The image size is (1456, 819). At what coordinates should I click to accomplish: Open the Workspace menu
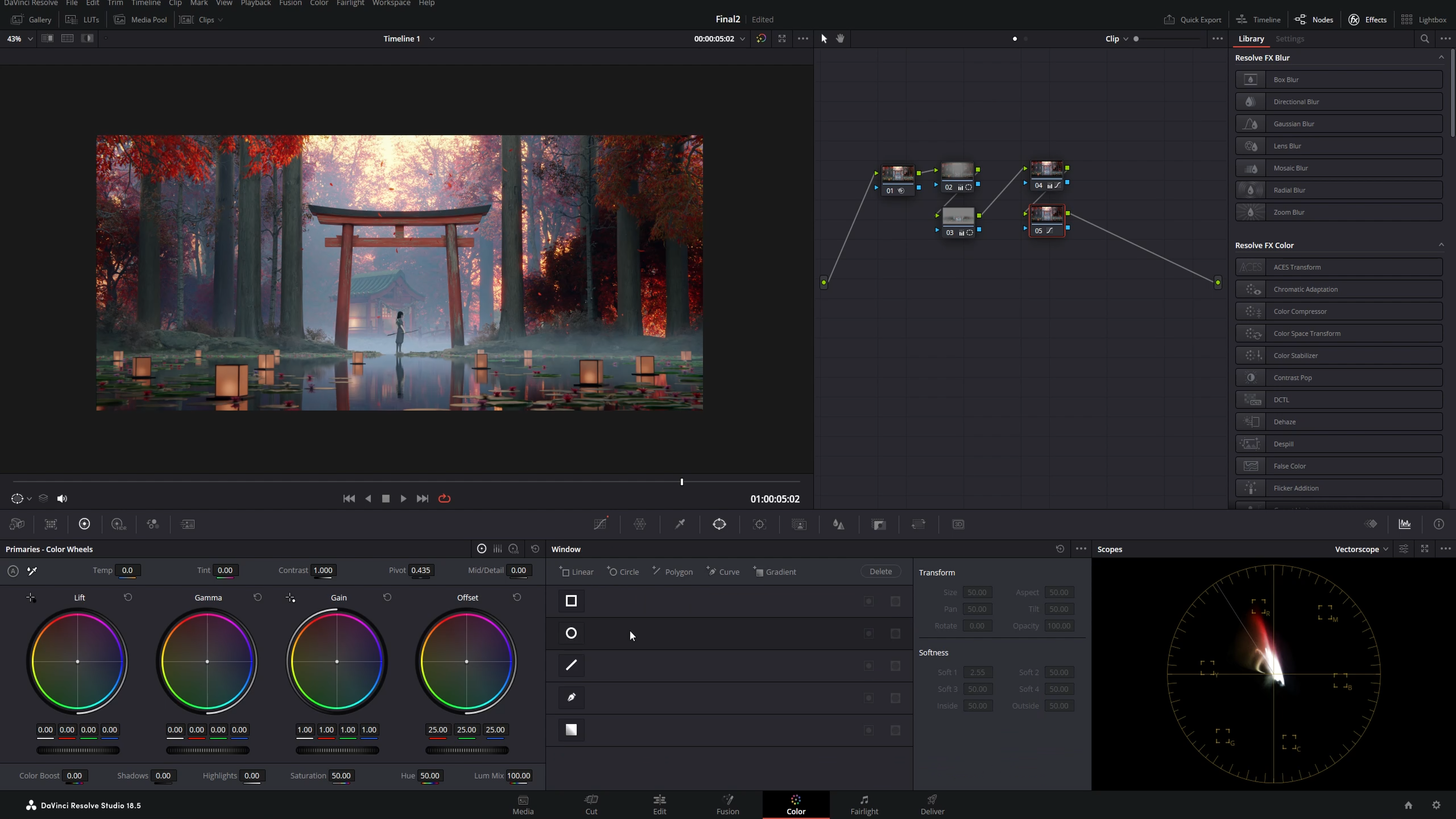coord(391,3)
